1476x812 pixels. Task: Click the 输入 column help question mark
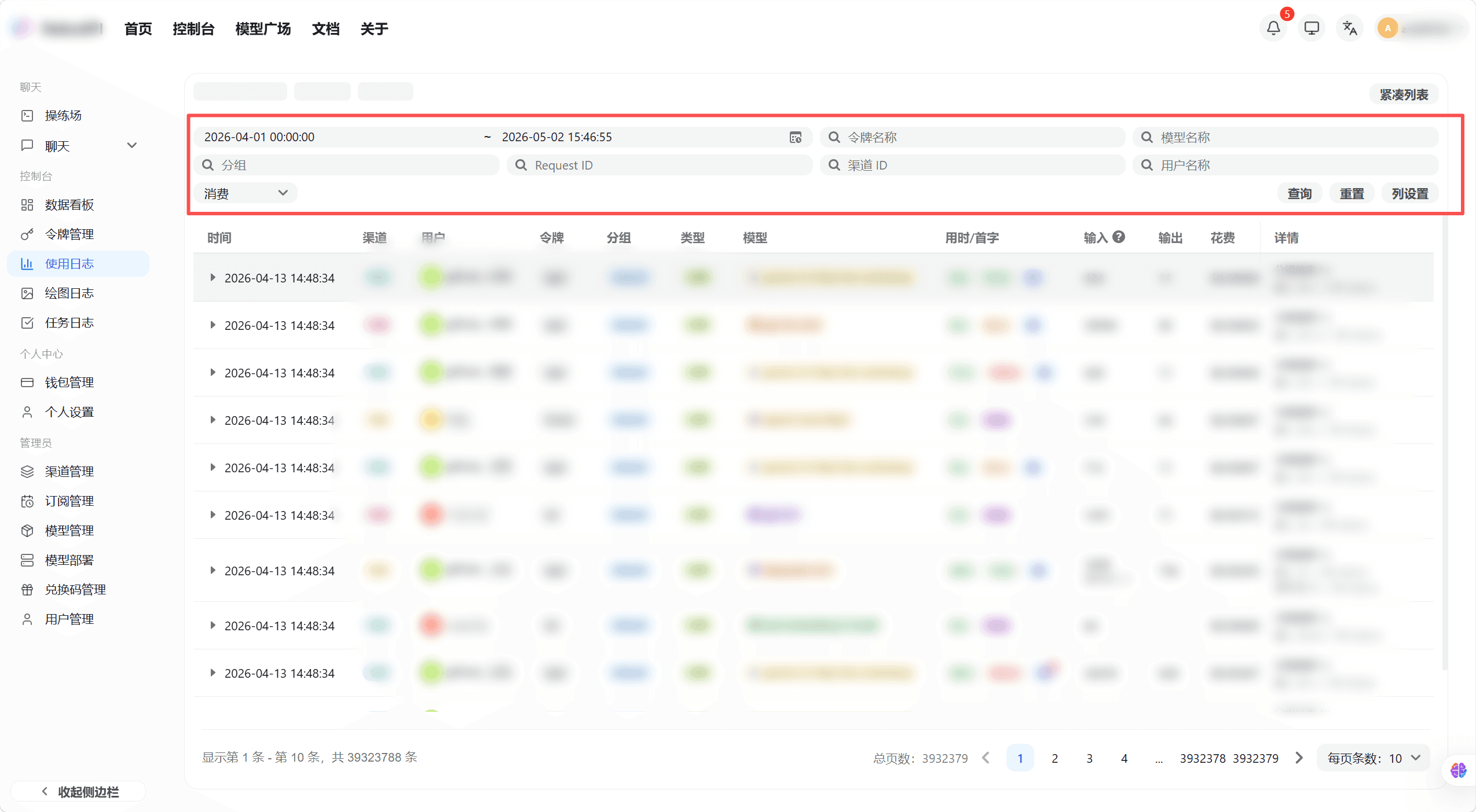[1119, 237]
